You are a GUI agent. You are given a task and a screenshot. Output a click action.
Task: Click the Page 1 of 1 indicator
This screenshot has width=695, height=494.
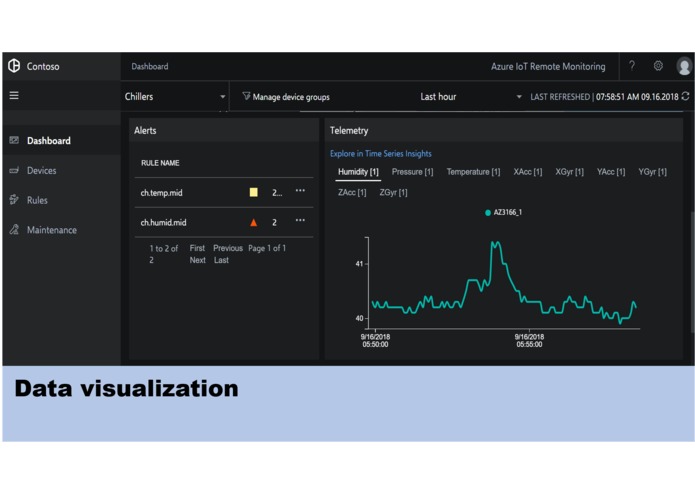(267, 248)
